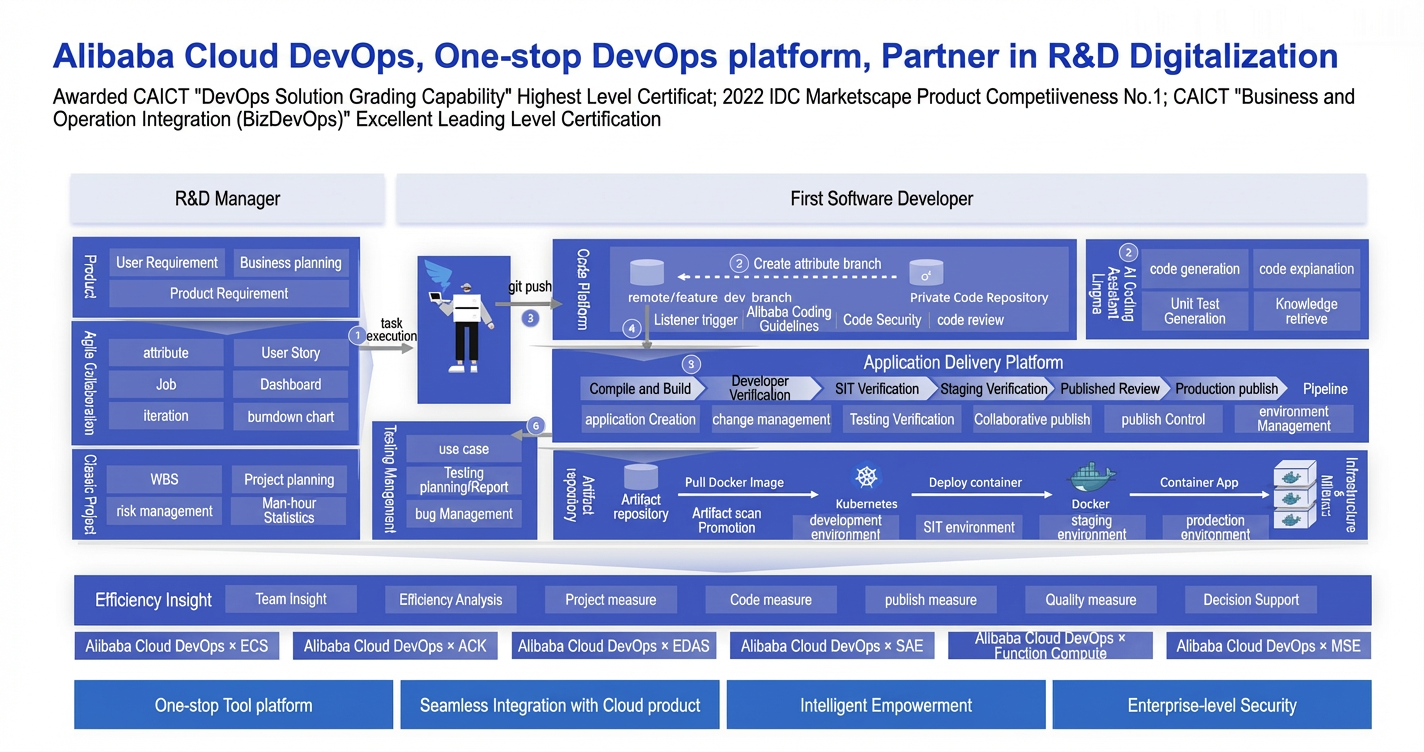
Task: Open the Efficiency Analysis item
Action: point(451,600)
